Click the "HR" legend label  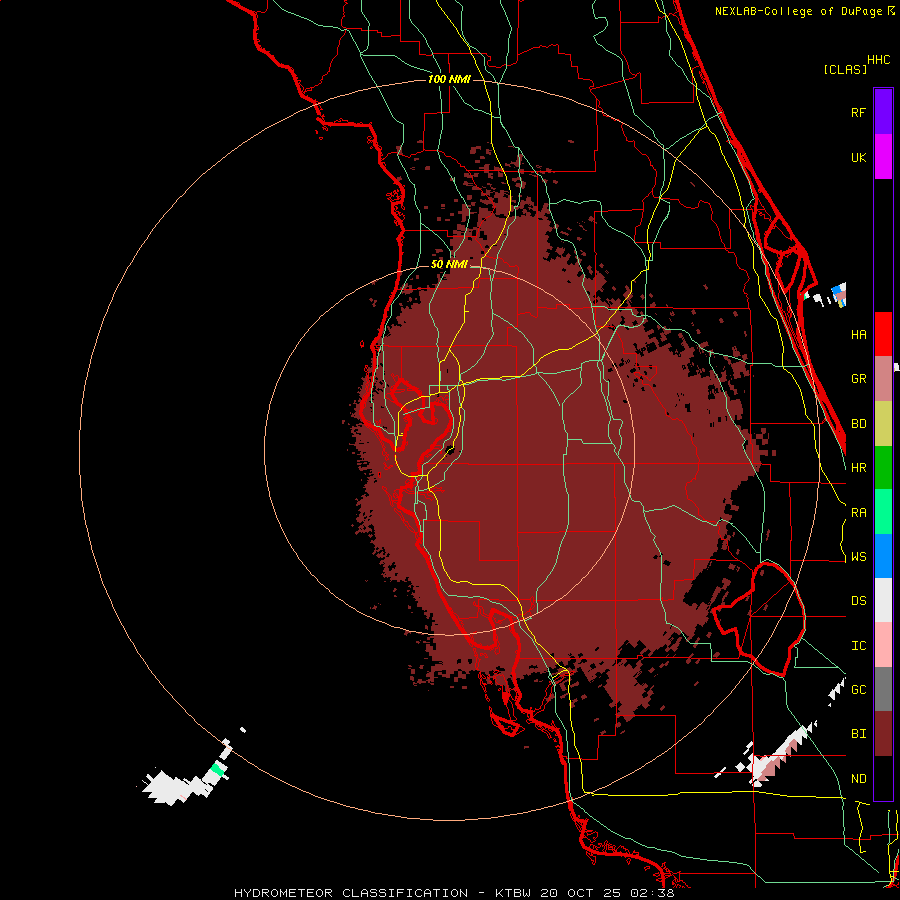coord(858,468)
